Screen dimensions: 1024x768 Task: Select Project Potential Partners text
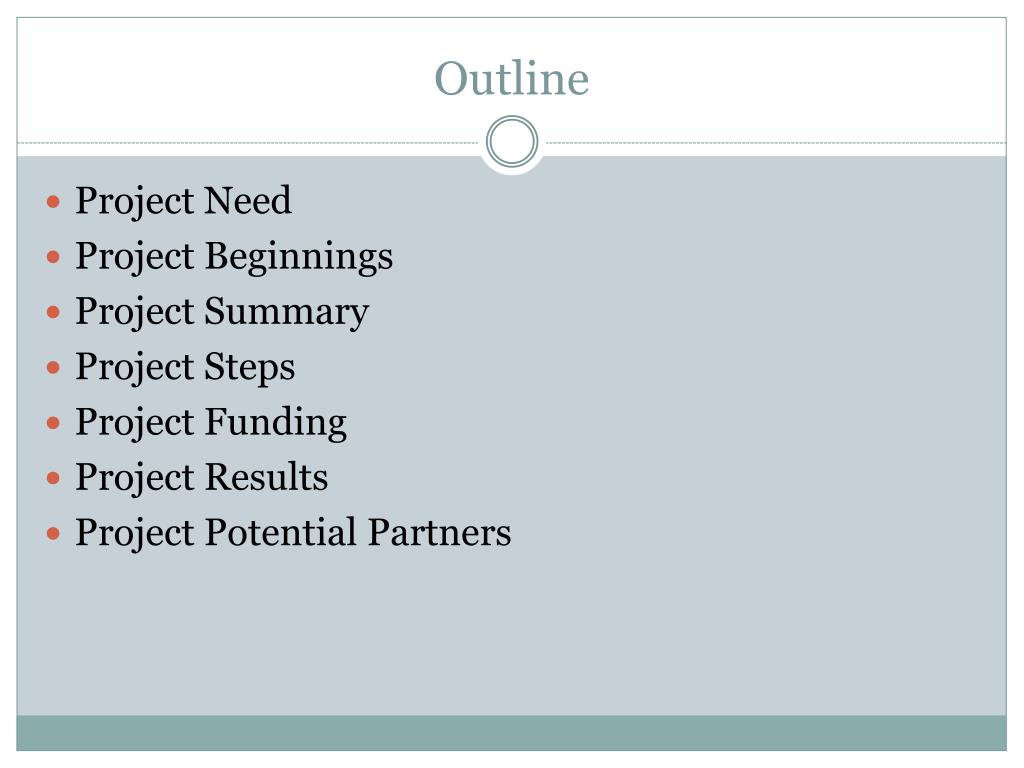click(x=293, y=532)
